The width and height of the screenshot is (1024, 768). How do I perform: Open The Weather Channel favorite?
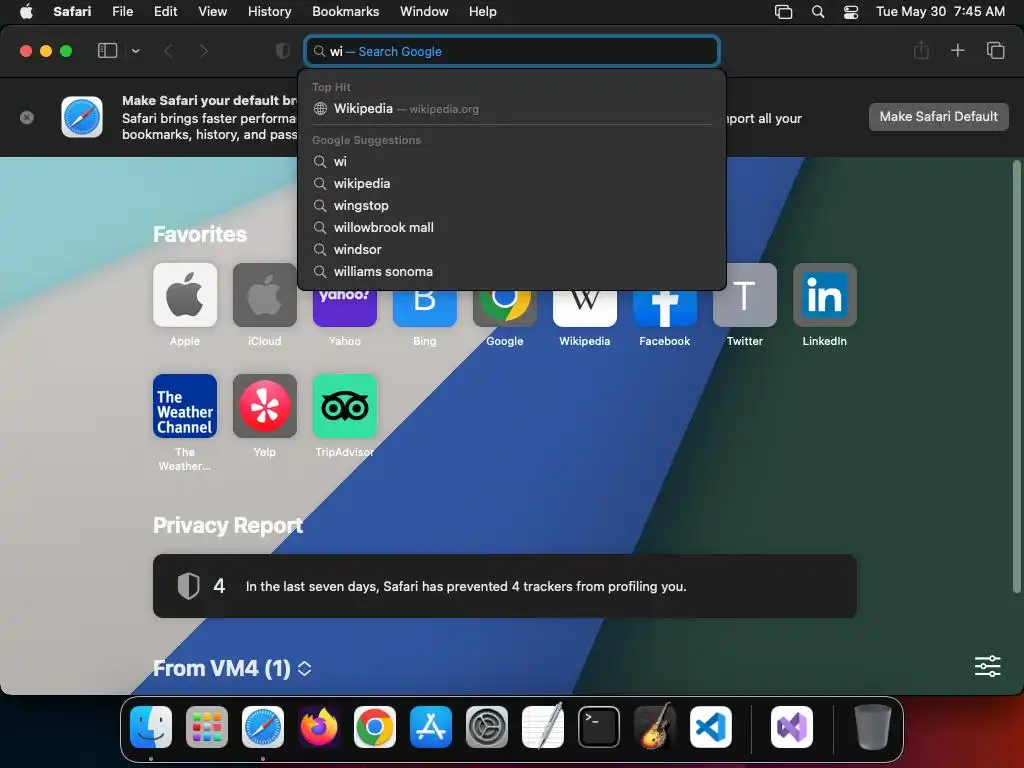[x=185, y=406]
